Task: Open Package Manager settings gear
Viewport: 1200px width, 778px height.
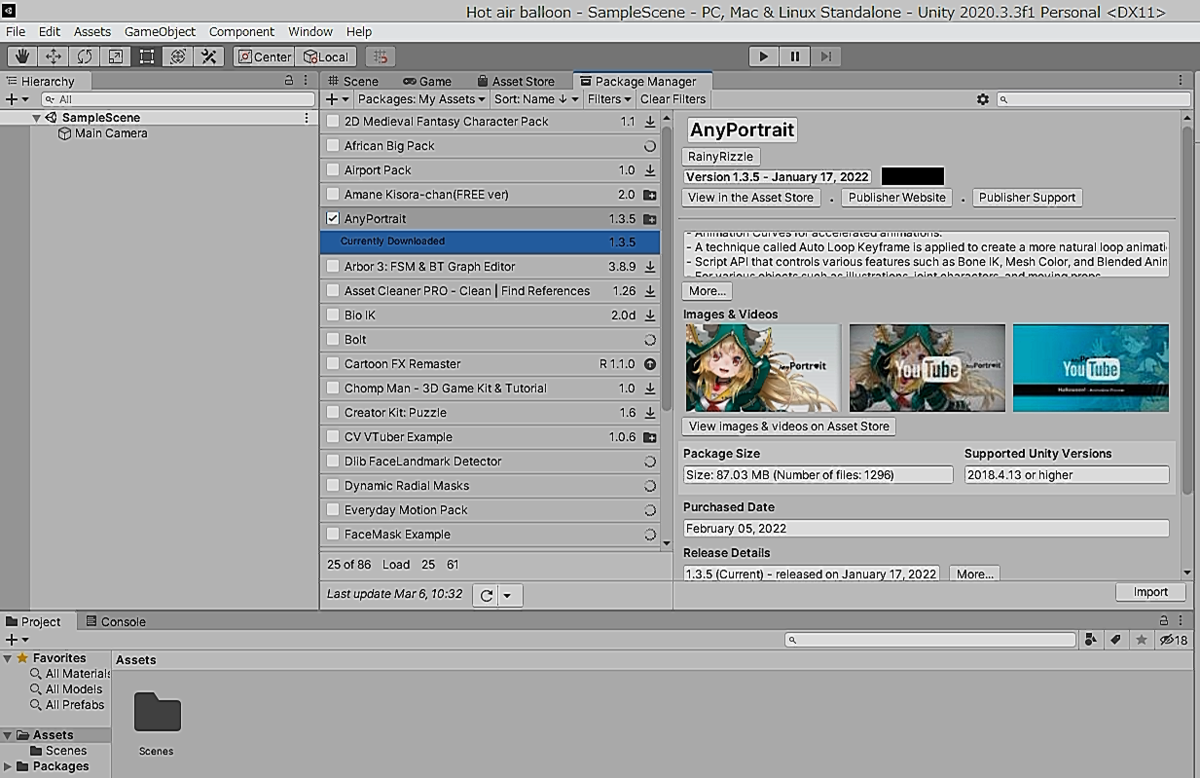Action: pos(983,99)
